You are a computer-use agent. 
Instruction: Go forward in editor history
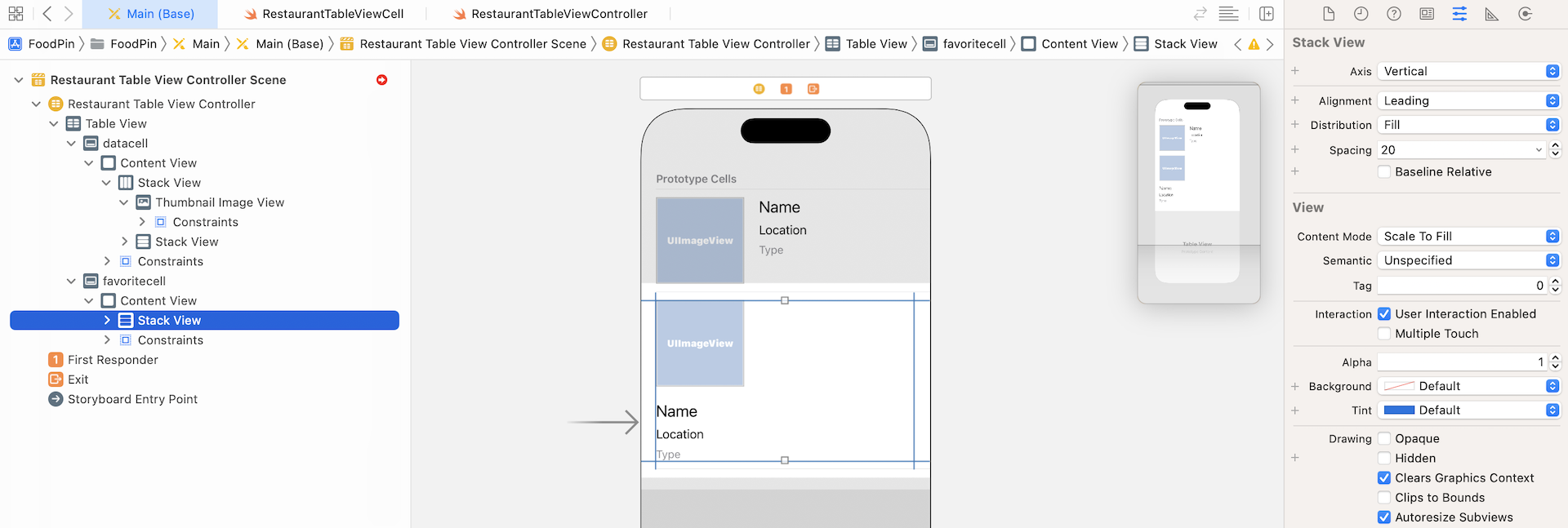click(x=69, y=14)
